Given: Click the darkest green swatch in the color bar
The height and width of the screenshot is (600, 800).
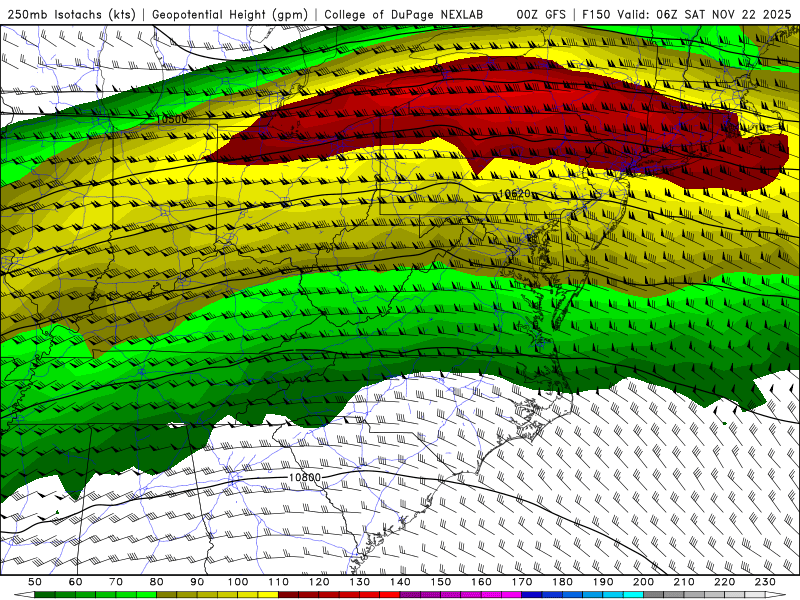Looking at the screenshot, I should 45,595.
